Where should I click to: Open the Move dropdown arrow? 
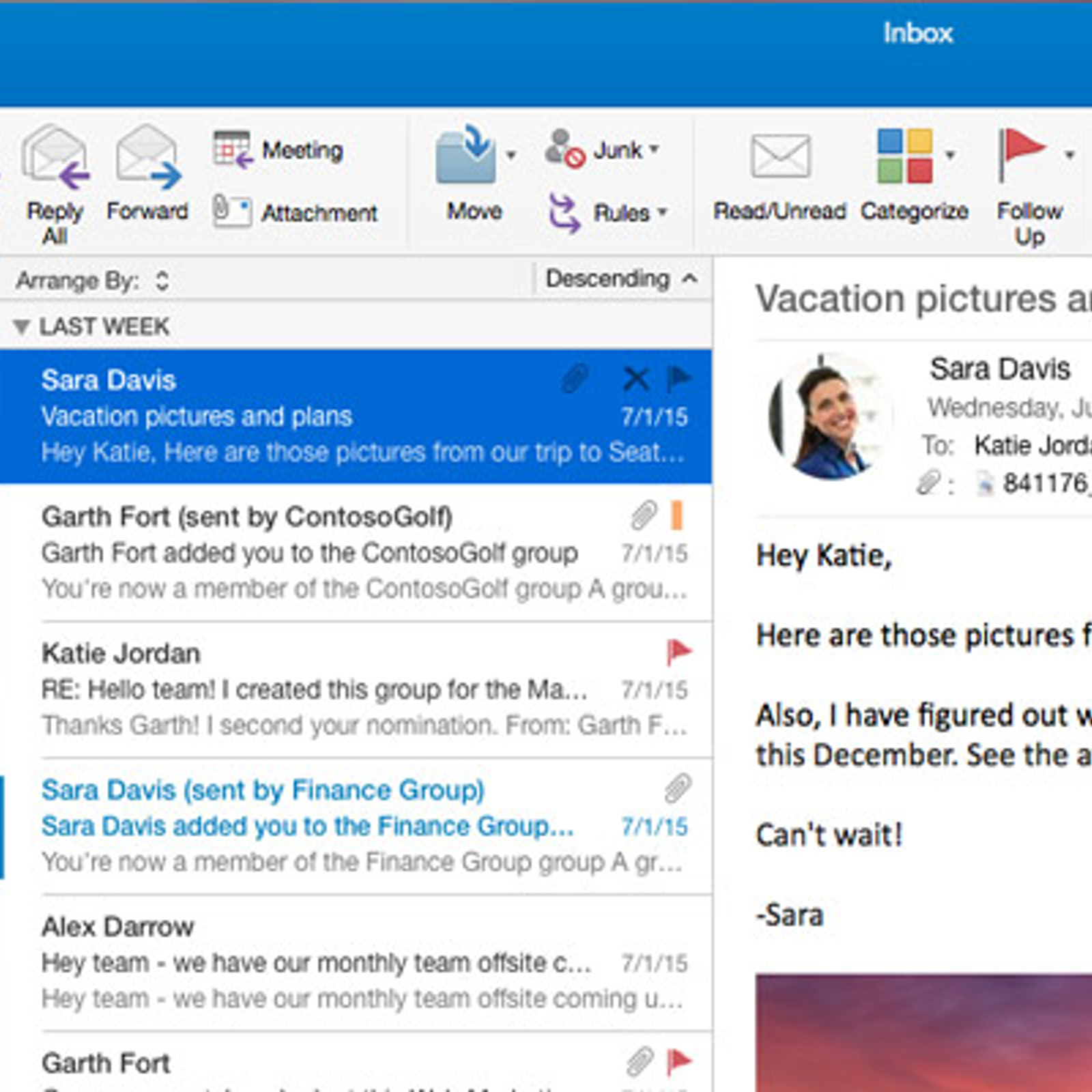tap(511, 154)
